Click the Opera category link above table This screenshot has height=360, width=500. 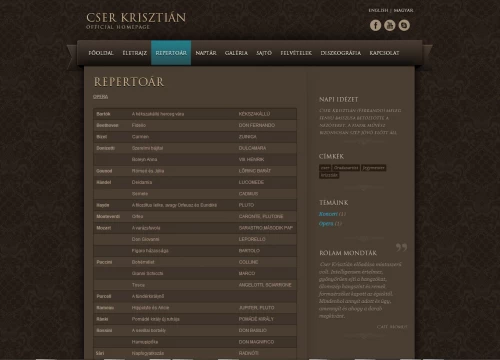100,97
